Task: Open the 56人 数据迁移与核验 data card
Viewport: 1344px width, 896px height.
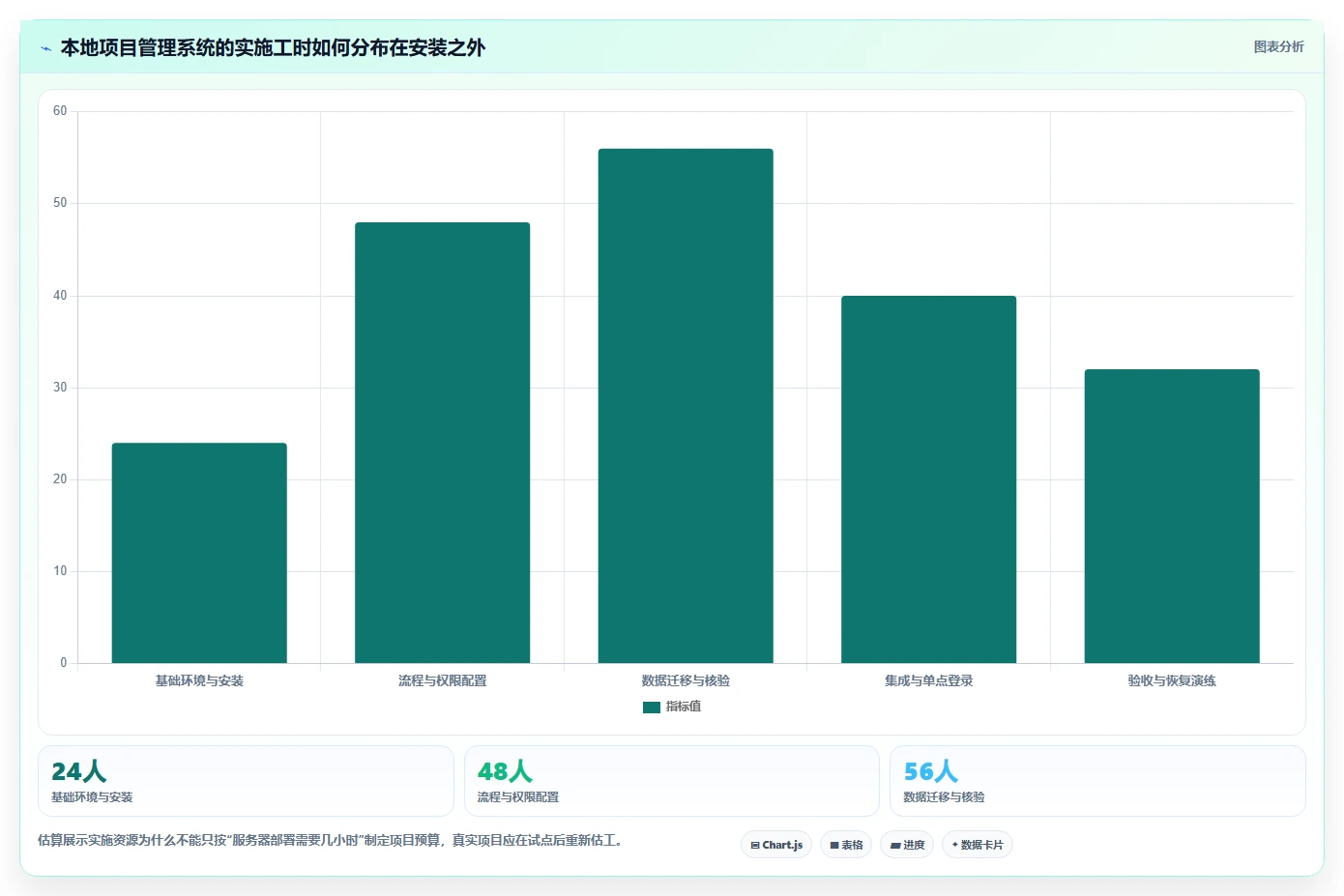Action: (1097, 781)
